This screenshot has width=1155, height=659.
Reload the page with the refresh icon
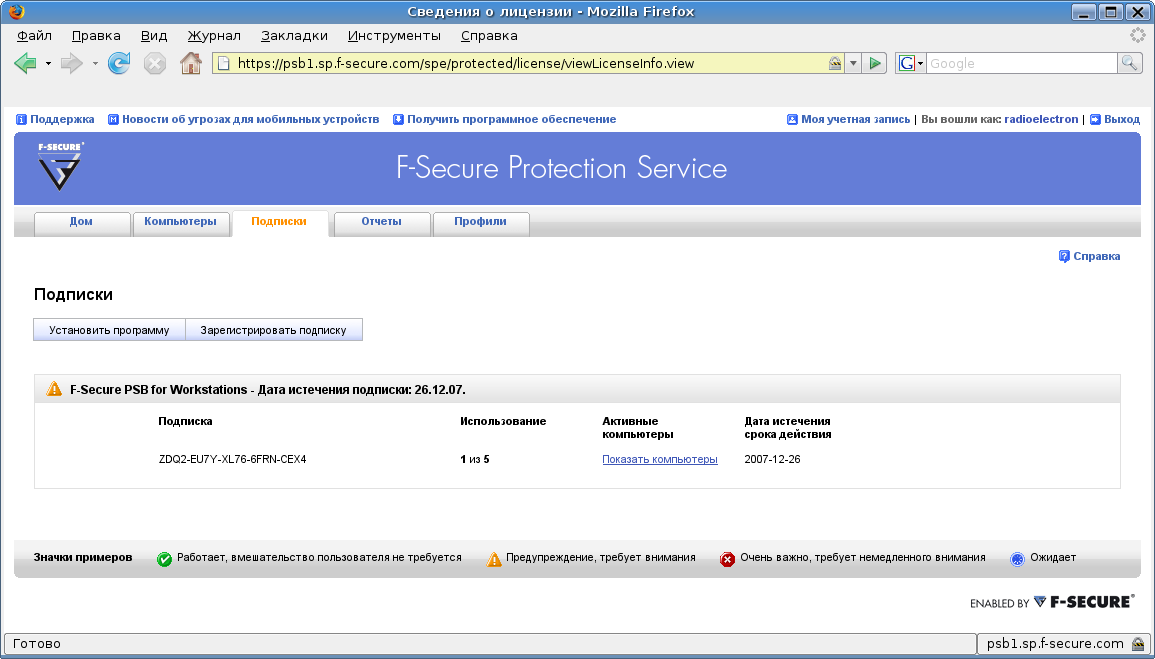point(119,63)
